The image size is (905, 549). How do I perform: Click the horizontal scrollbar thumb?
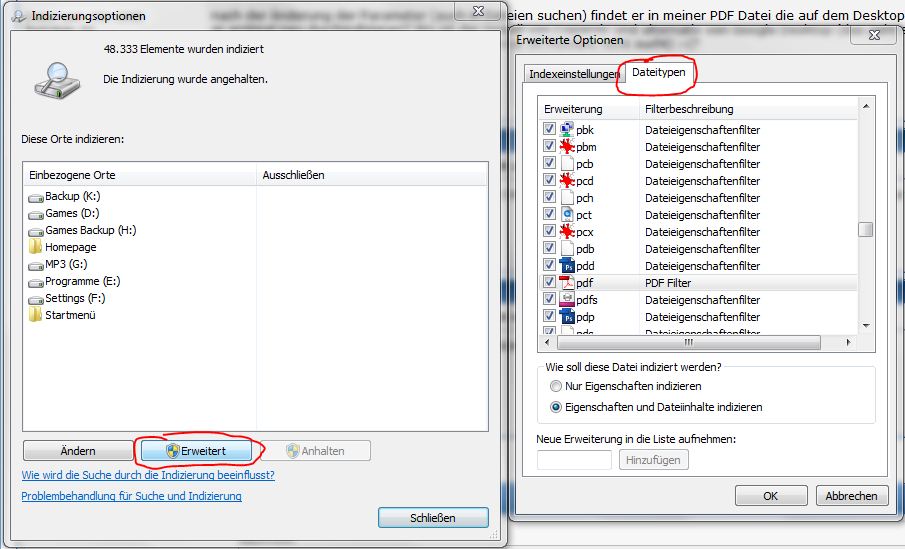click(689, 342)
